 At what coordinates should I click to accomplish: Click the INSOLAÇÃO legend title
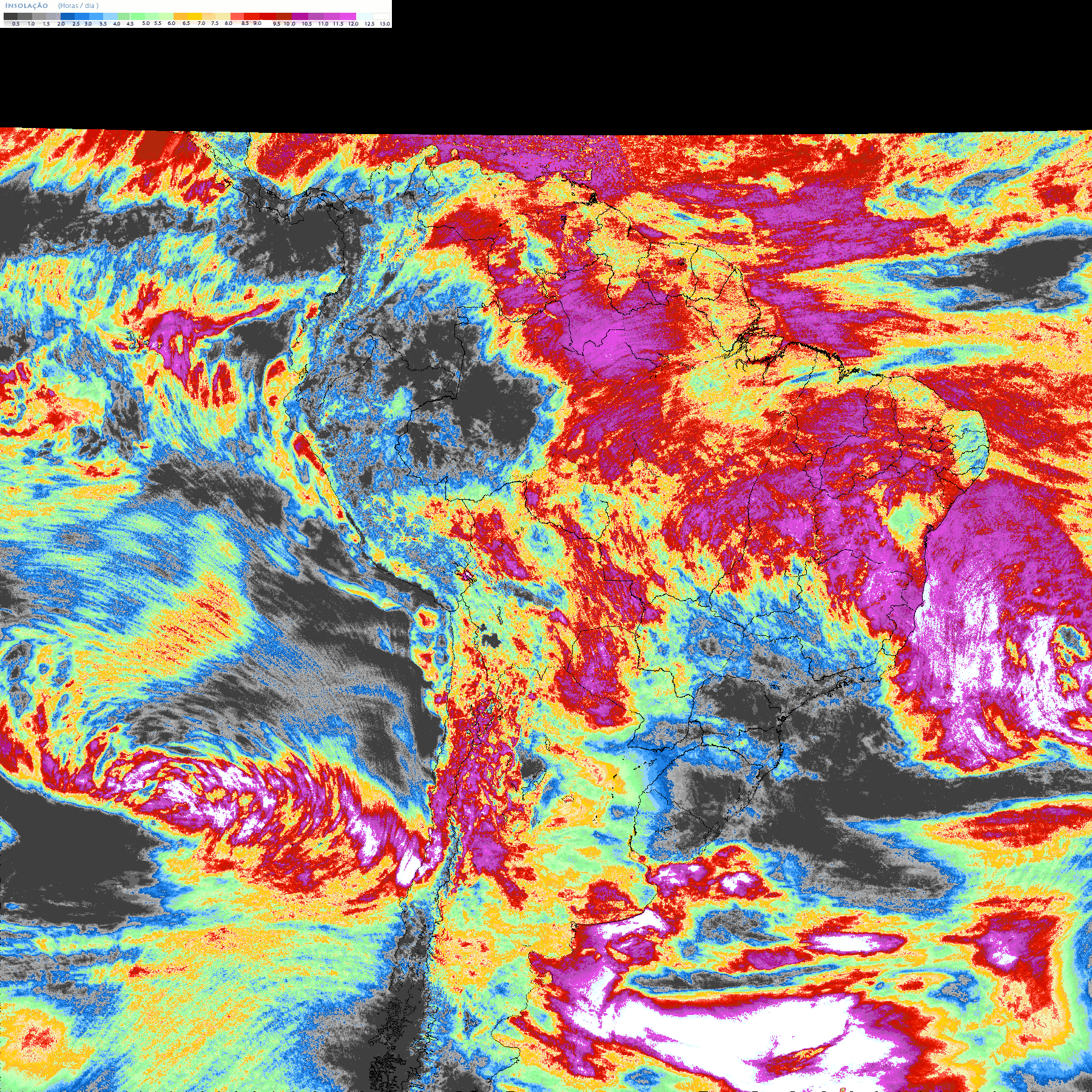click(x=27, y=5)
